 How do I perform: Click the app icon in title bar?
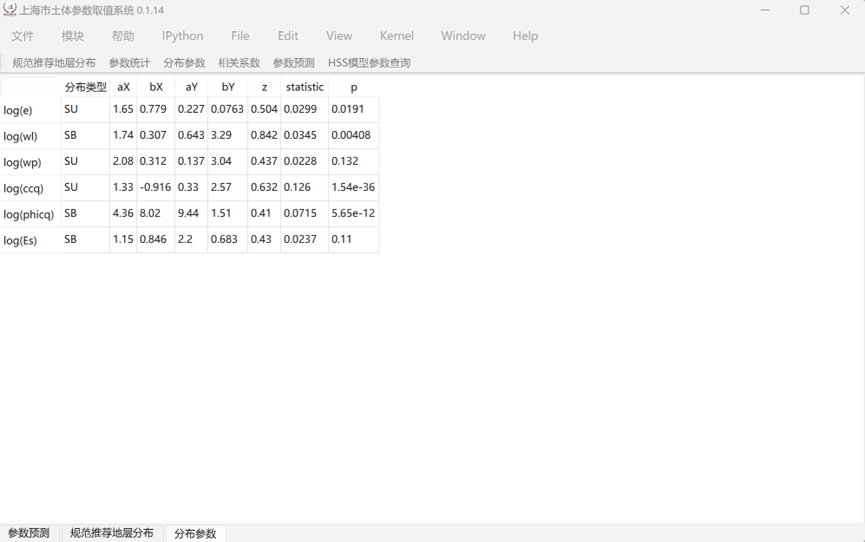pyautogui.click(x=10, y=10)
